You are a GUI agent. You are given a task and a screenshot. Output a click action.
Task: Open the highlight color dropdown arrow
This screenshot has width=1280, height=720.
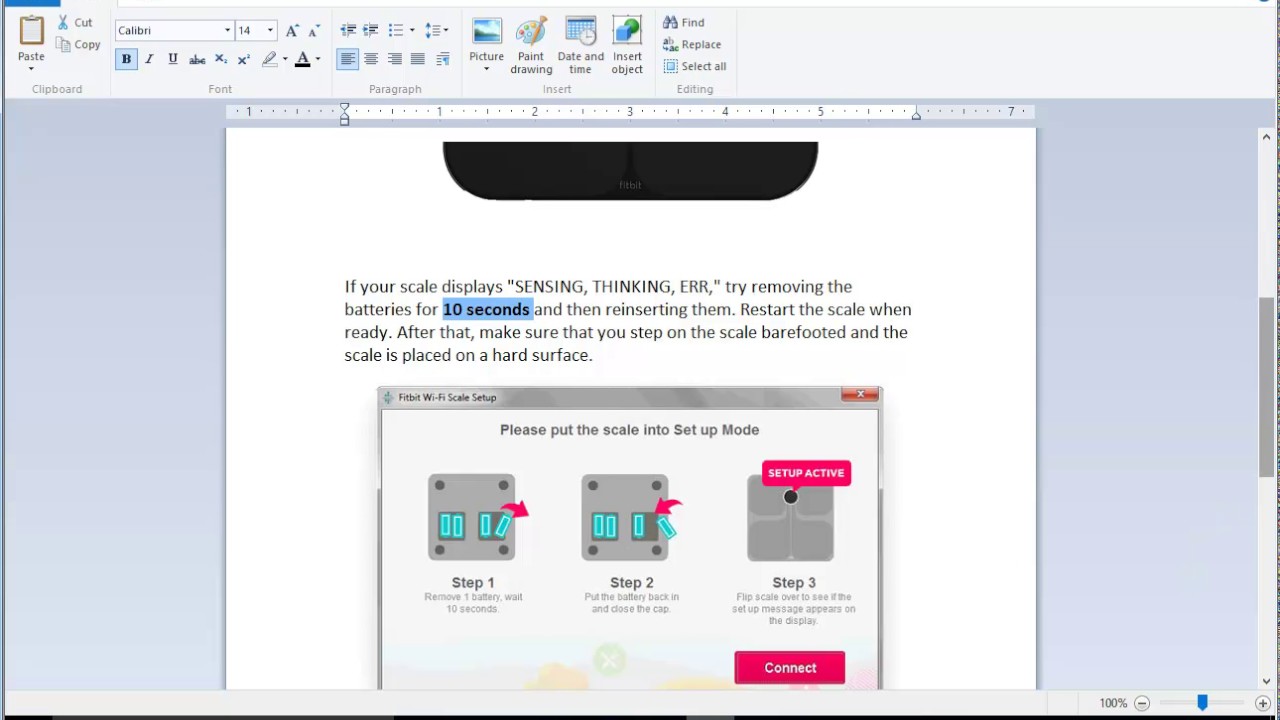click(x=285, y=59)
